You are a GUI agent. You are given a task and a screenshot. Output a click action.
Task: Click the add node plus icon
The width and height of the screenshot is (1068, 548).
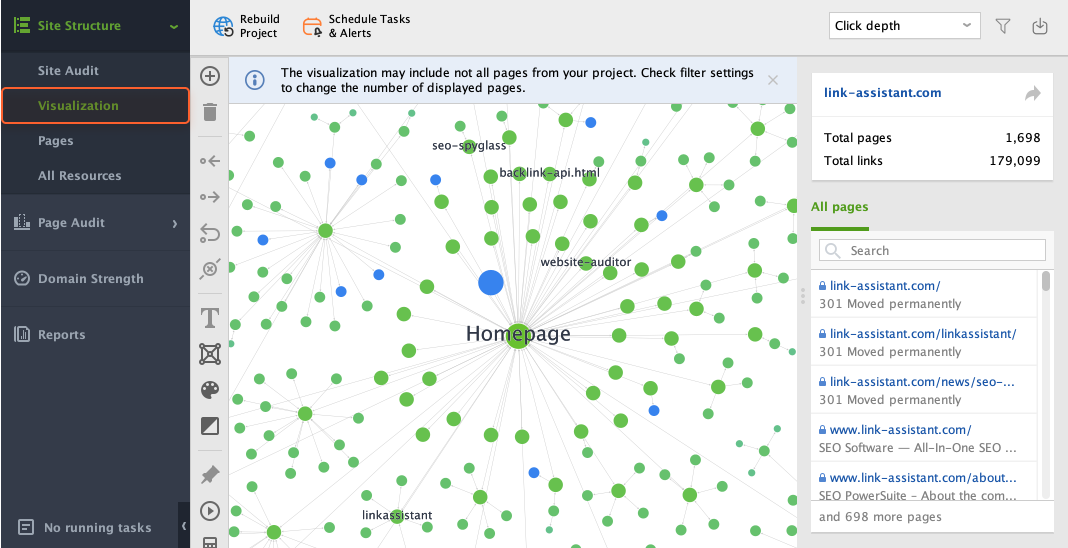point(210,76)
